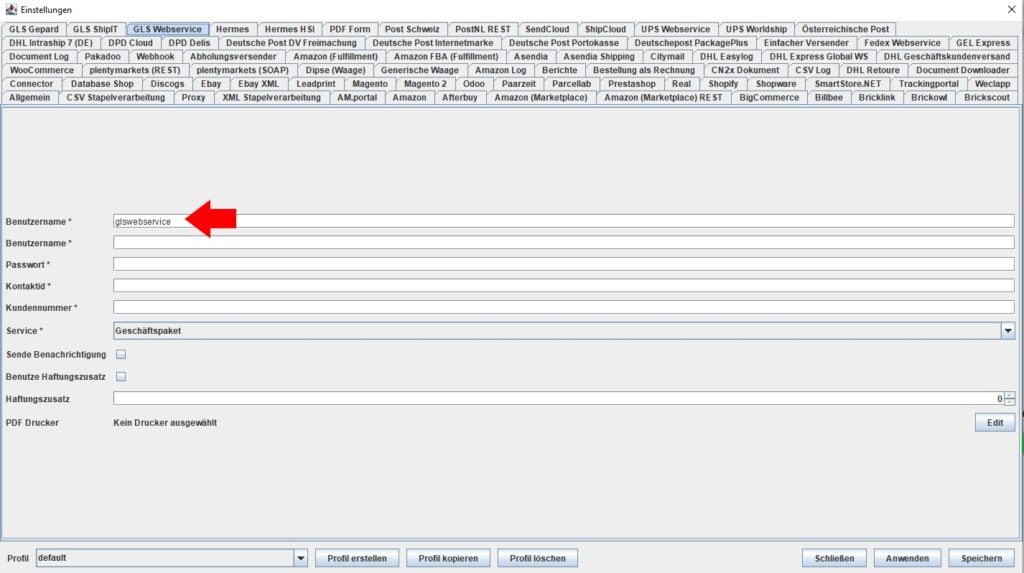Open the Ebay XML tab
This screenshot has height=573, width=1024.
[259, 84]
